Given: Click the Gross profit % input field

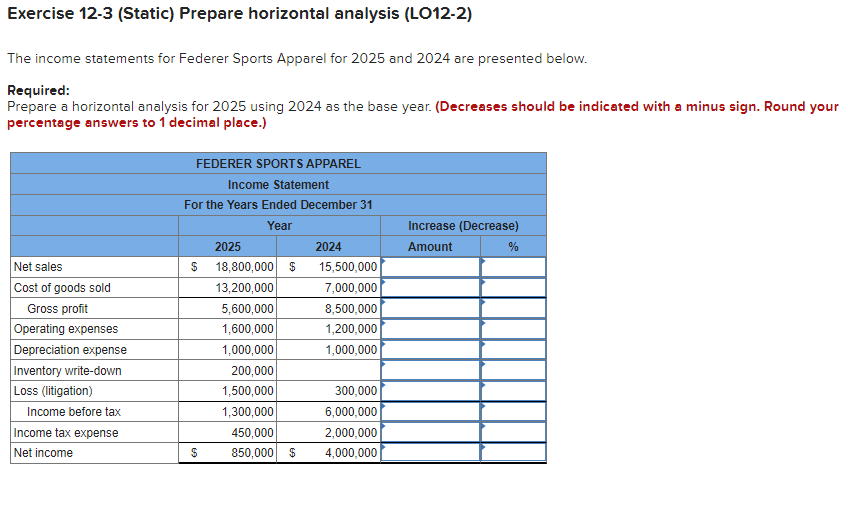Looking at the screenshot, I should click(x=513, y=308).
